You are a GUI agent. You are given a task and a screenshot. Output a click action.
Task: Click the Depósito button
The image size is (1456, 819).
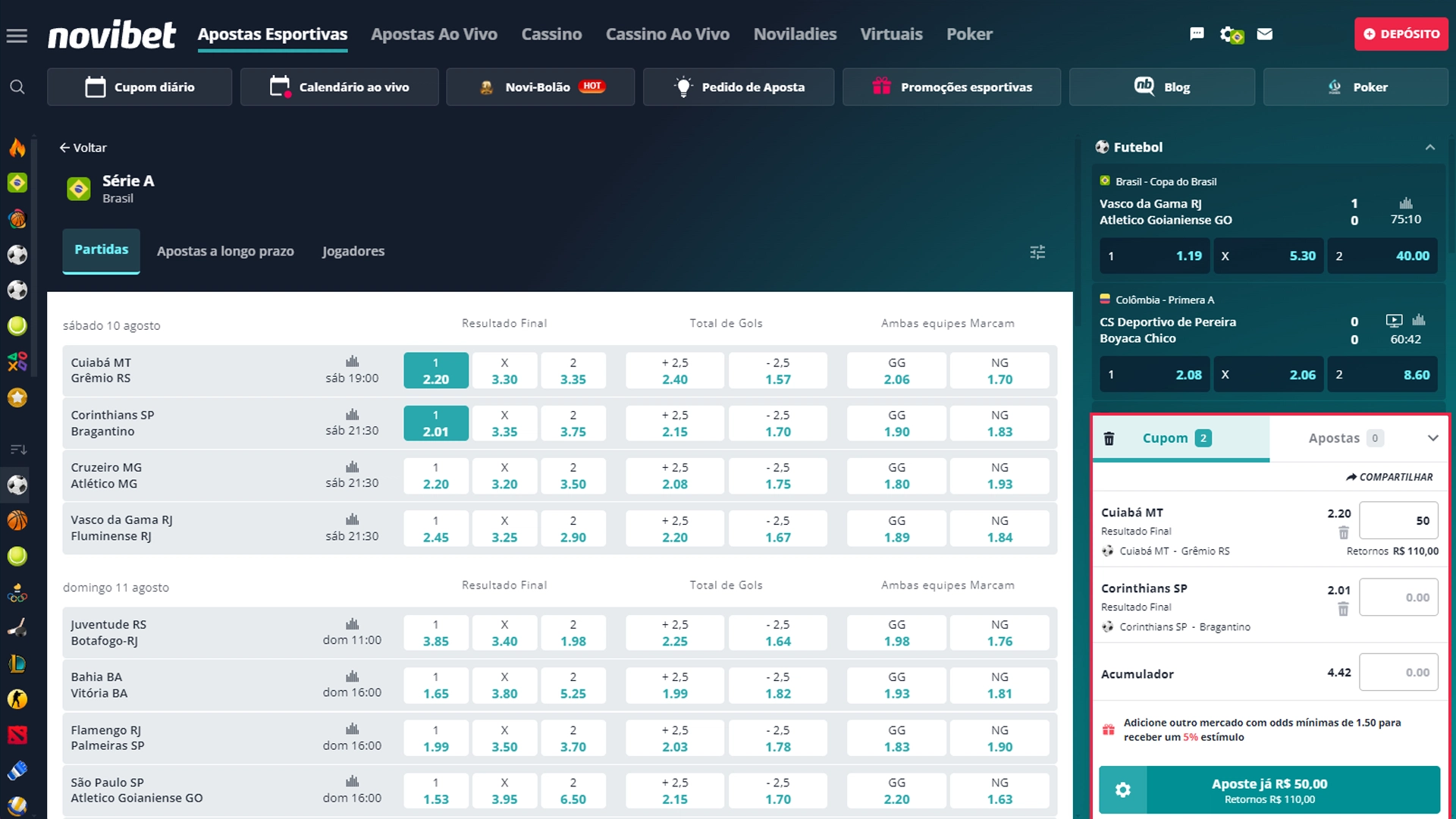click(x=1401, y=34)
